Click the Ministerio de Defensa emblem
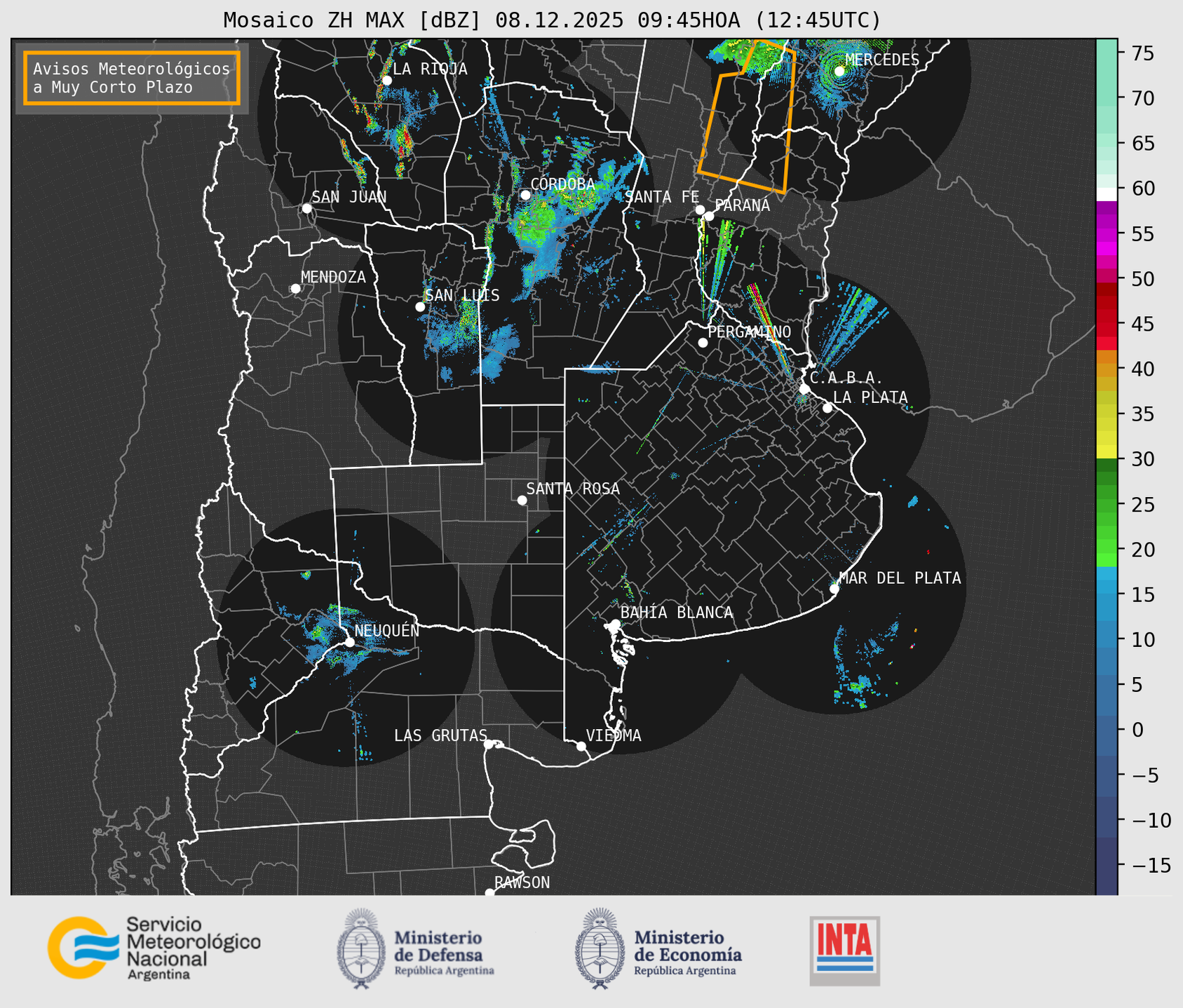Screen dimensions: 1183x1008 pyautogui.click(x=360, y=948)
